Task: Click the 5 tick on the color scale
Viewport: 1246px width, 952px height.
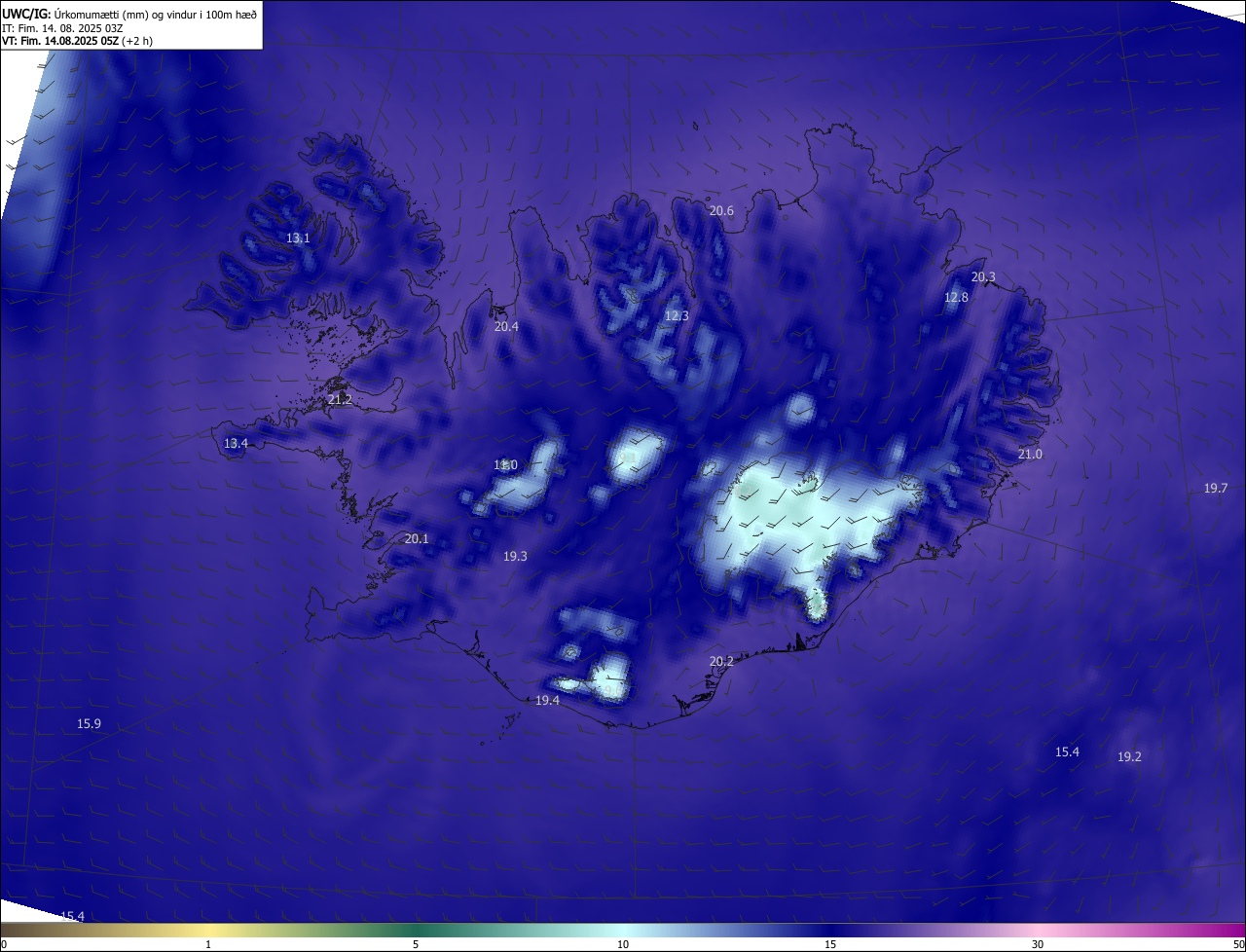Action: pyautogui.click(x=416, y=944)
